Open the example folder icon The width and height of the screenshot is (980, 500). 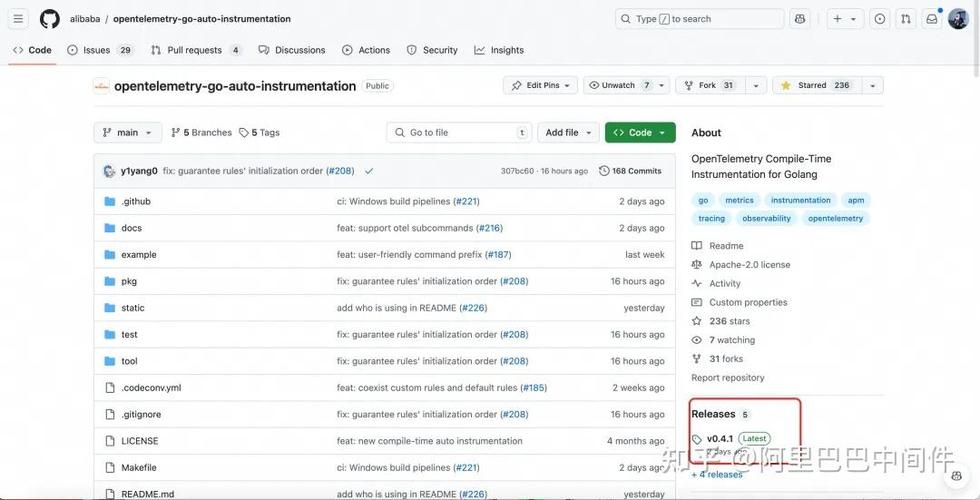(110, 254)
